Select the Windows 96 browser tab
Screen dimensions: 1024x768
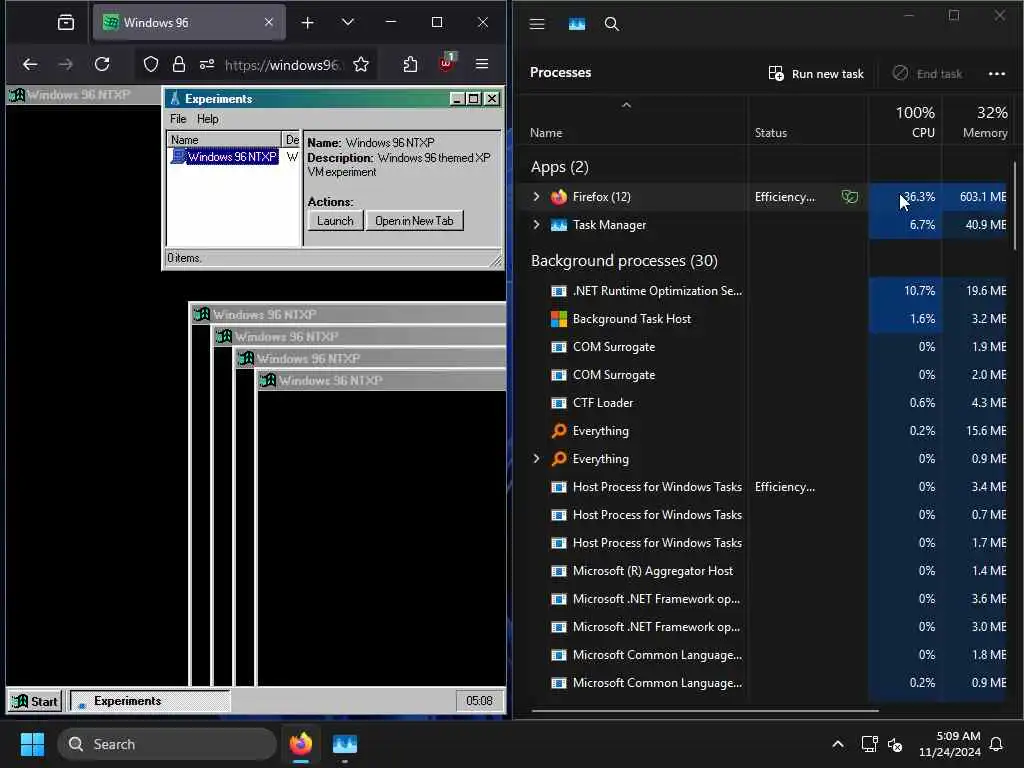[189, 23]
